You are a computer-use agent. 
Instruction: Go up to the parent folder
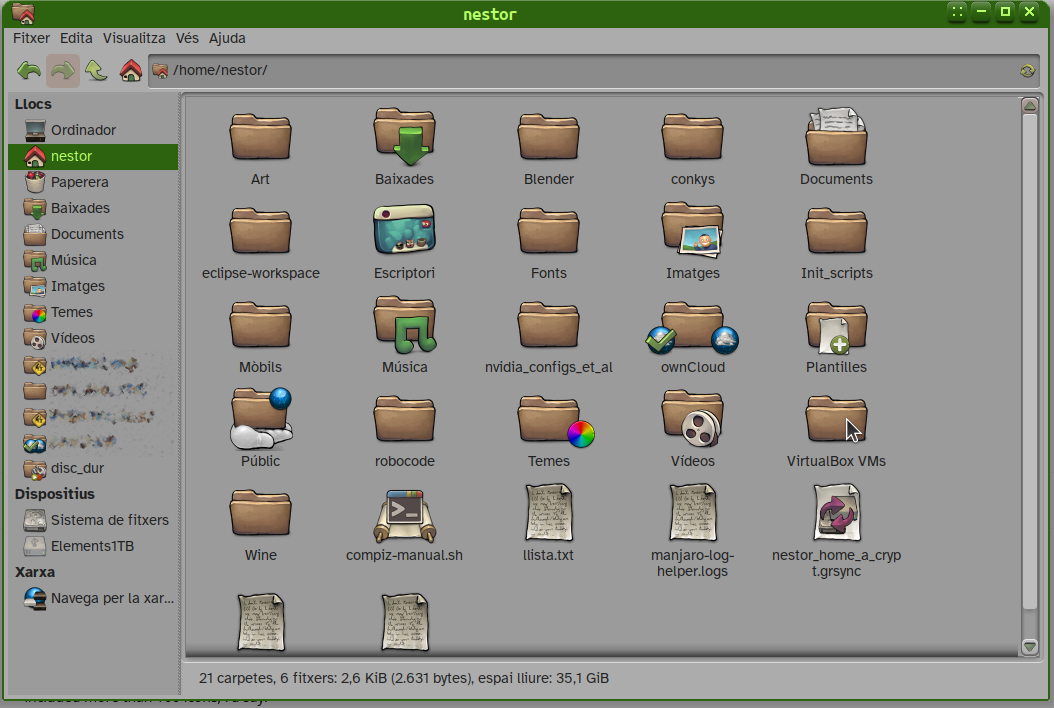96,71
